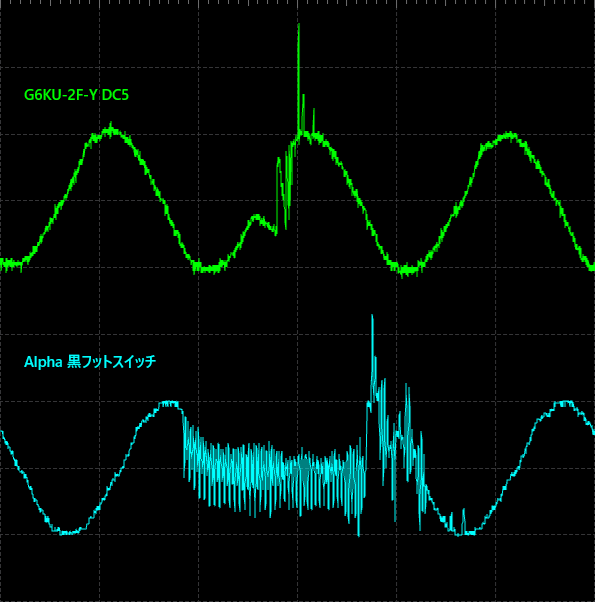Screen dimensions: 595x602
Task: Select the last full peak of green trace
Action: [x=509, y=136]
